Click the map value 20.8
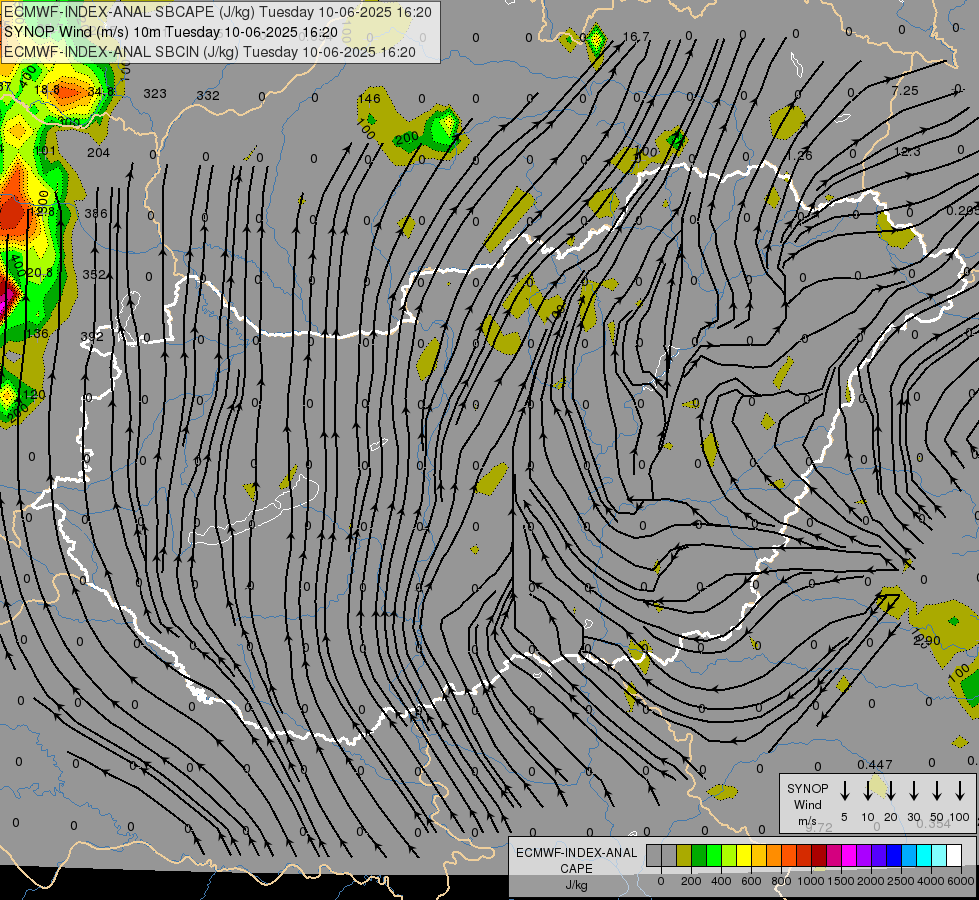The height and width of the screenshot is (900, 979). click(x=39, y=273)
